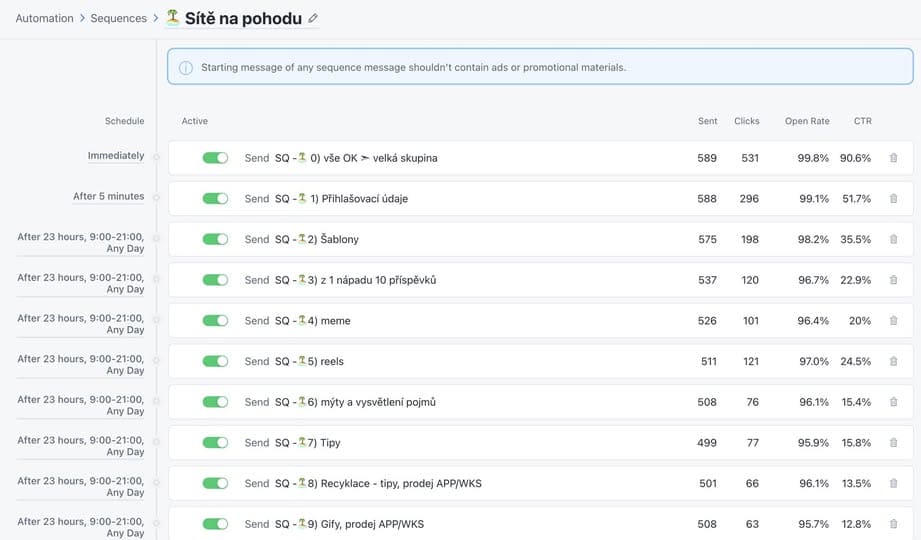The image size is (921, 540).
Task: Go to Automation in the breadcrumb
Action: click(x=44, y=18)
